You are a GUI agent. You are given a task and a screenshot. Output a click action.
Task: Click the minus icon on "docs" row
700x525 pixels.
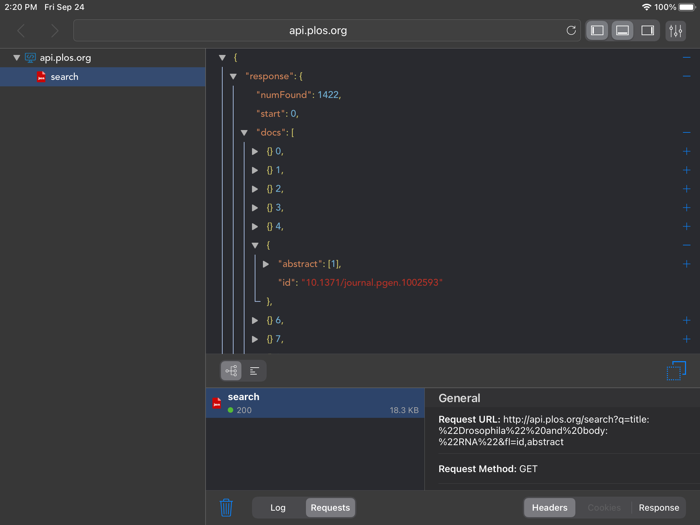[x=687, y=133]
